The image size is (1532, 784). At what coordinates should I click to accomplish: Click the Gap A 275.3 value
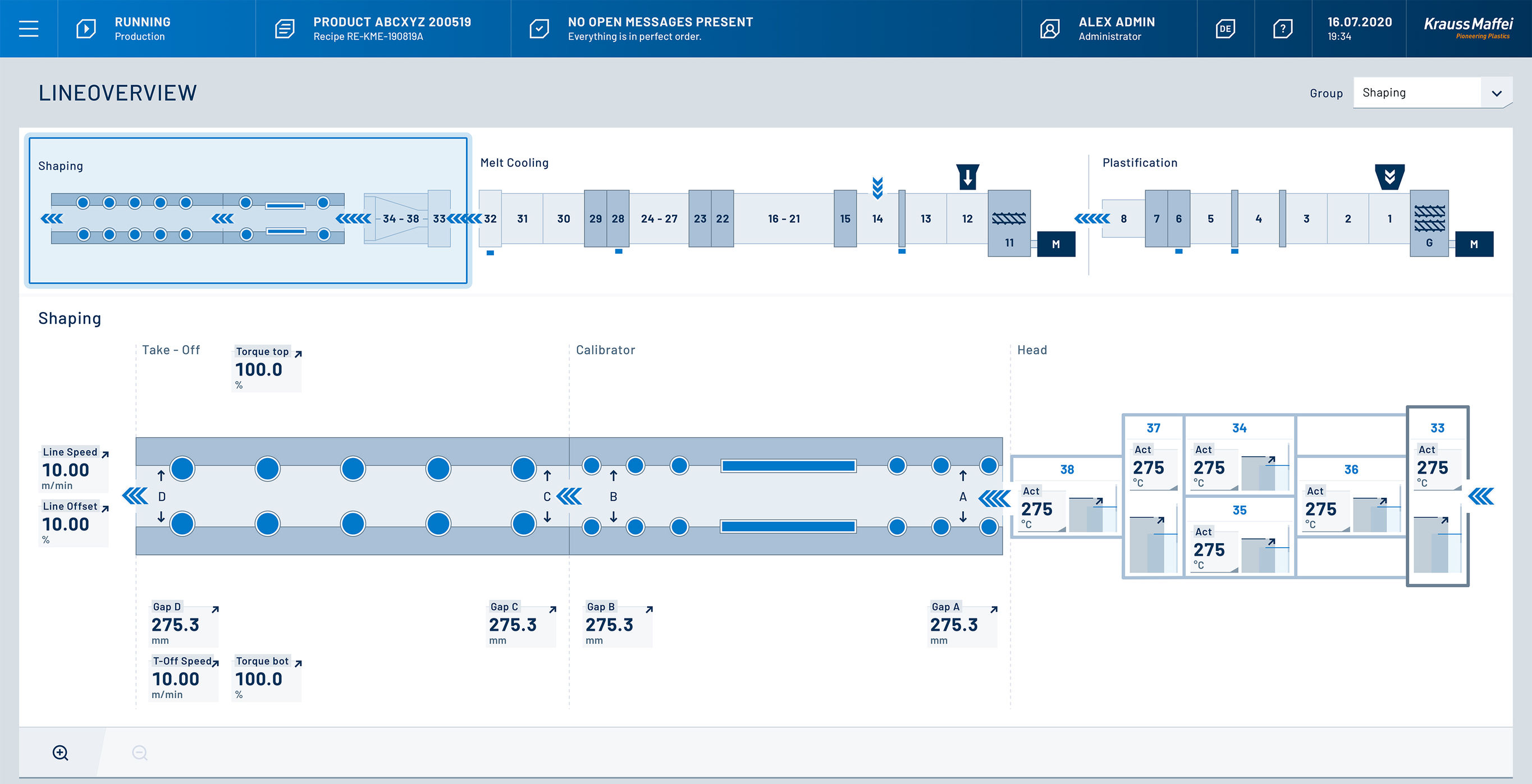[954, 625]
